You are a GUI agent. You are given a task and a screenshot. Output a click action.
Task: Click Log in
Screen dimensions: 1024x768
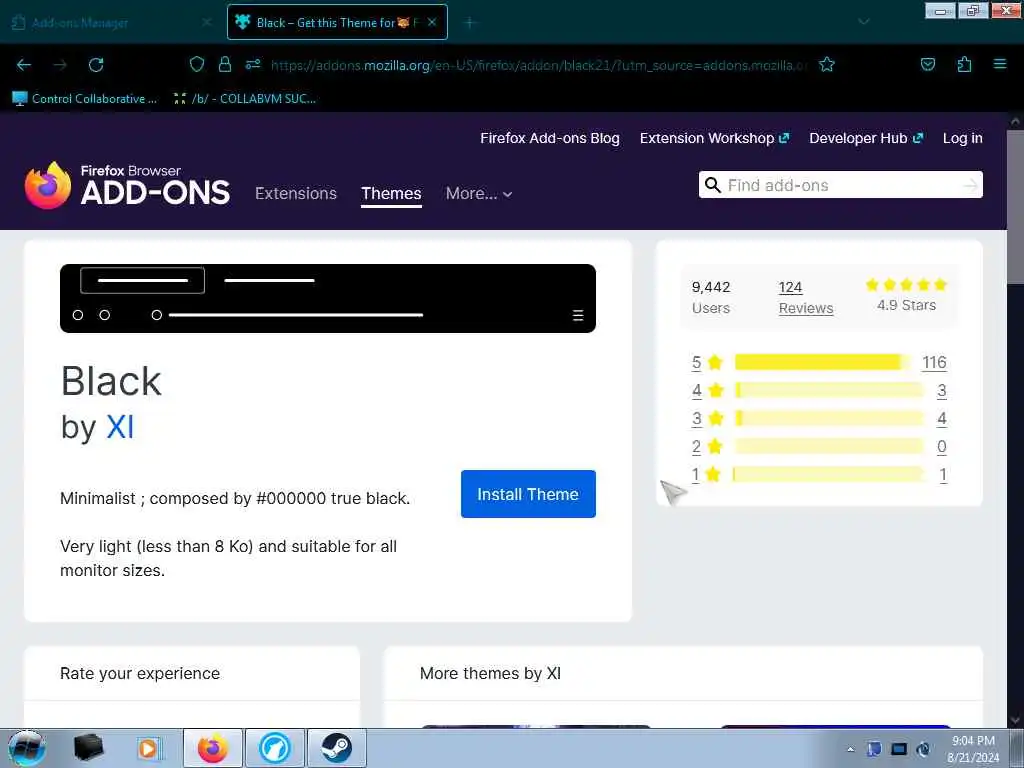coord(963,138)
